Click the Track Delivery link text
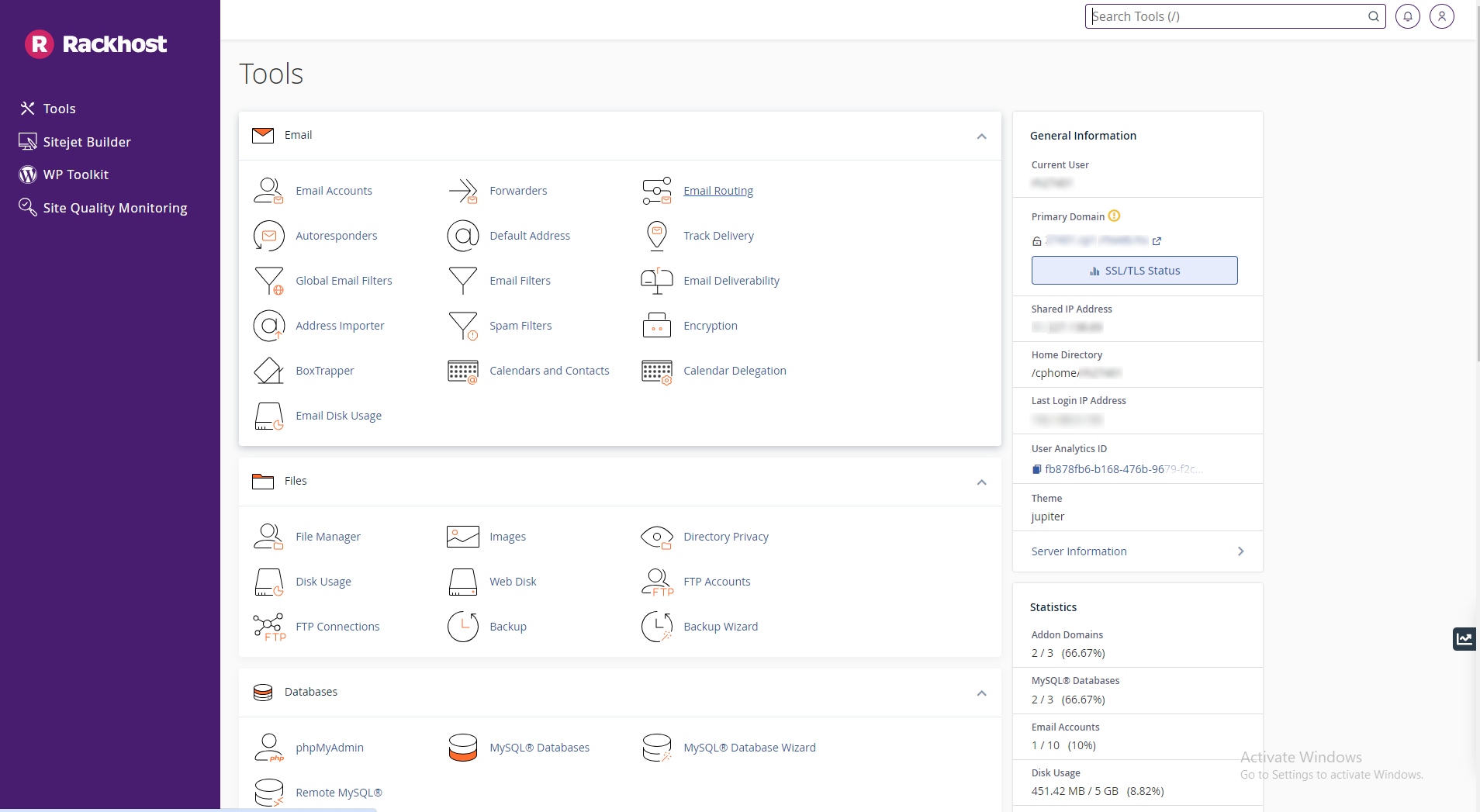Screen dimensions: 1480x812 click(x=718, y=236)
